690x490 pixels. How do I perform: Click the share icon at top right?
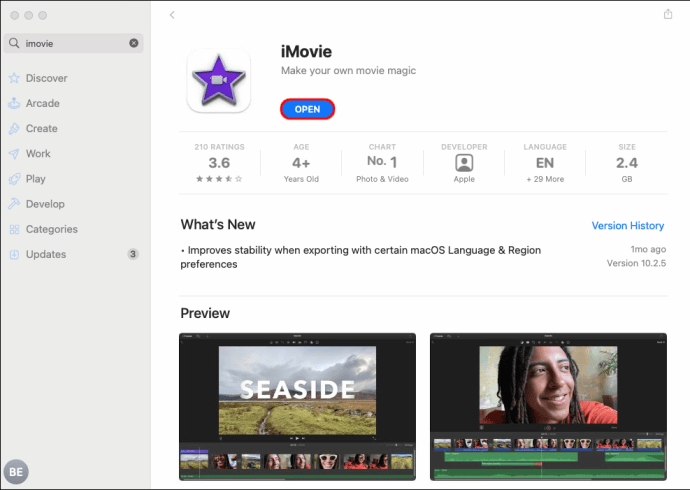point(668,14)
